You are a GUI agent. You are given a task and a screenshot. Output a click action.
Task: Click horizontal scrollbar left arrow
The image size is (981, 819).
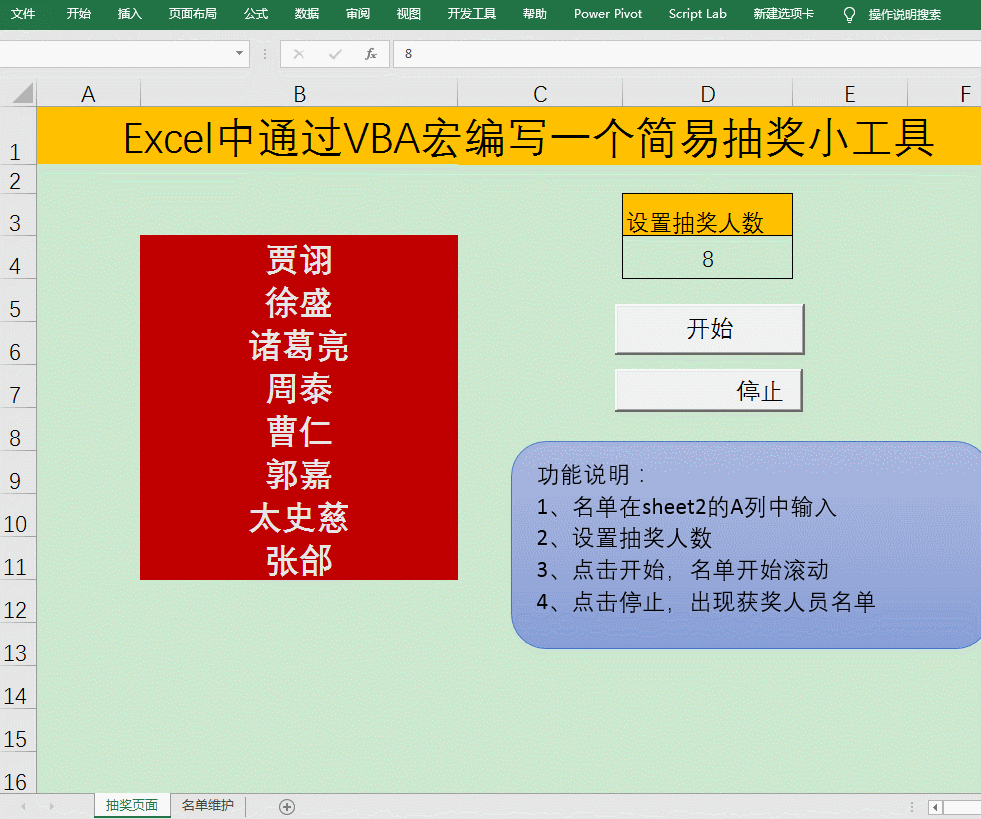point(935,807)
